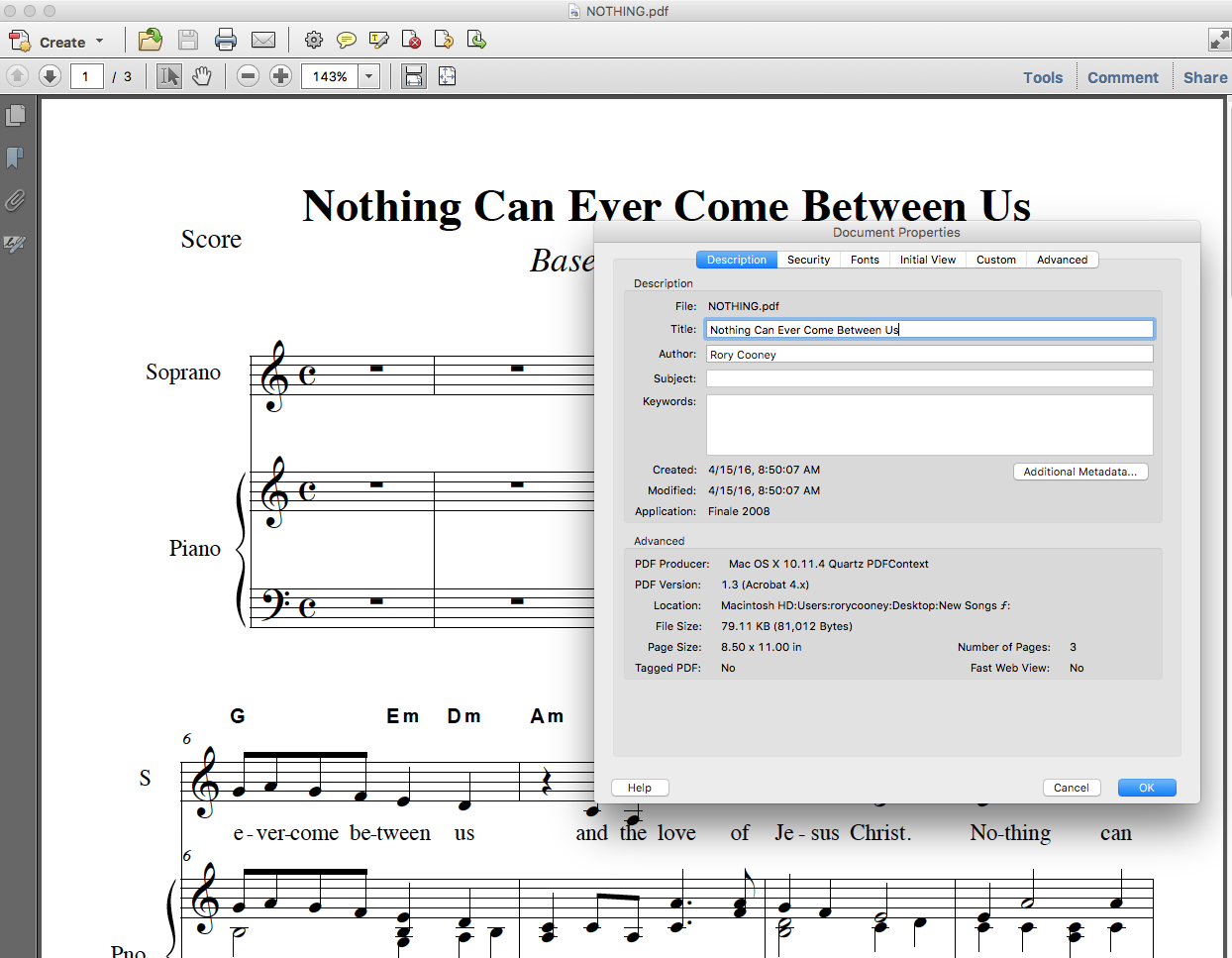Click the delete page icon with red X
Screen dimensions: 1232x958
(412, 40)
